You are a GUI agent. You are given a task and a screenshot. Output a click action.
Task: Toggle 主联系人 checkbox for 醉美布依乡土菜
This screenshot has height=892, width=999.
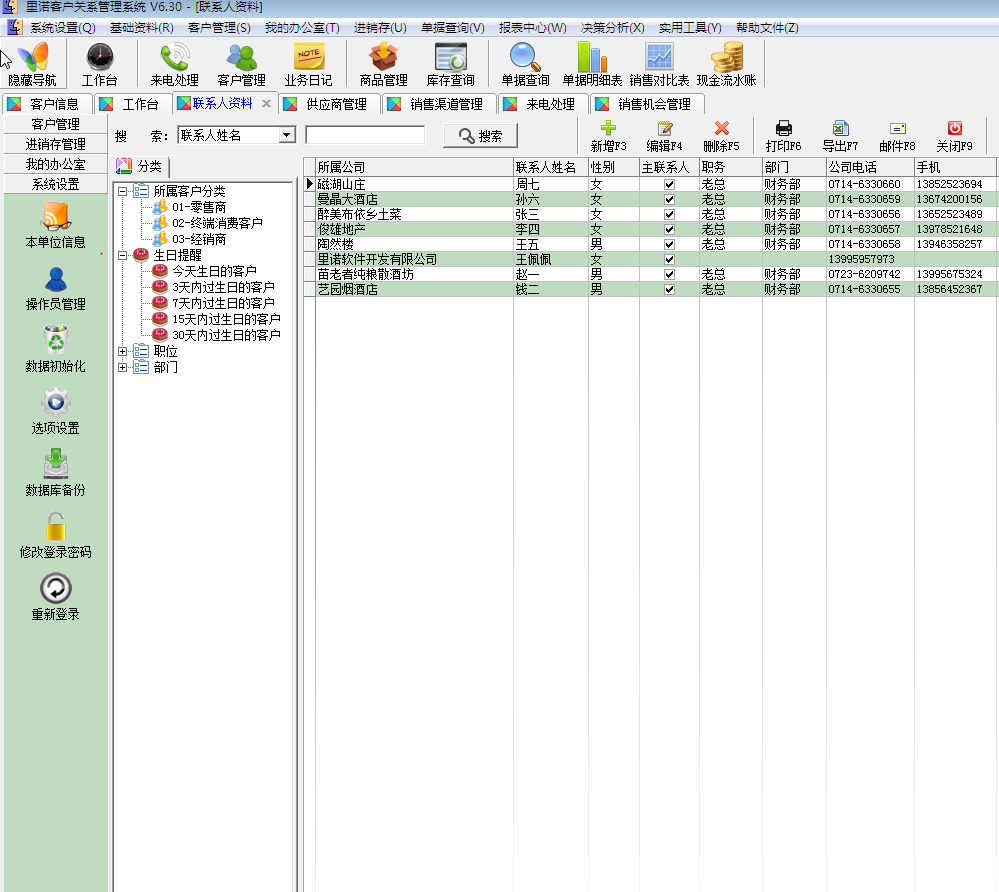669,214
